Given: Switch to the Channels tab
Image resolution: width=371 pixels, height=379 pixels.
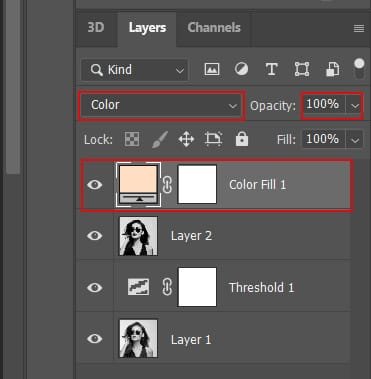Looking at the screenshot, I should [214, 28].
